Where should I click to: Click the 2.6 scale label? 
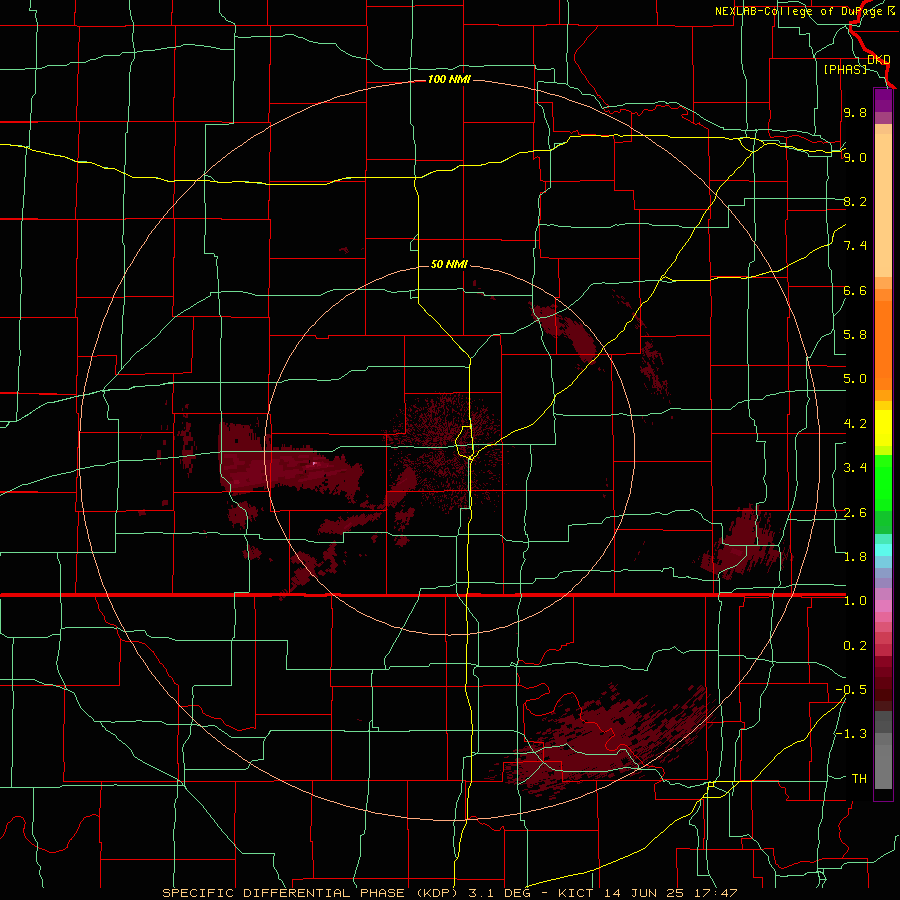[x=855, y=513]
